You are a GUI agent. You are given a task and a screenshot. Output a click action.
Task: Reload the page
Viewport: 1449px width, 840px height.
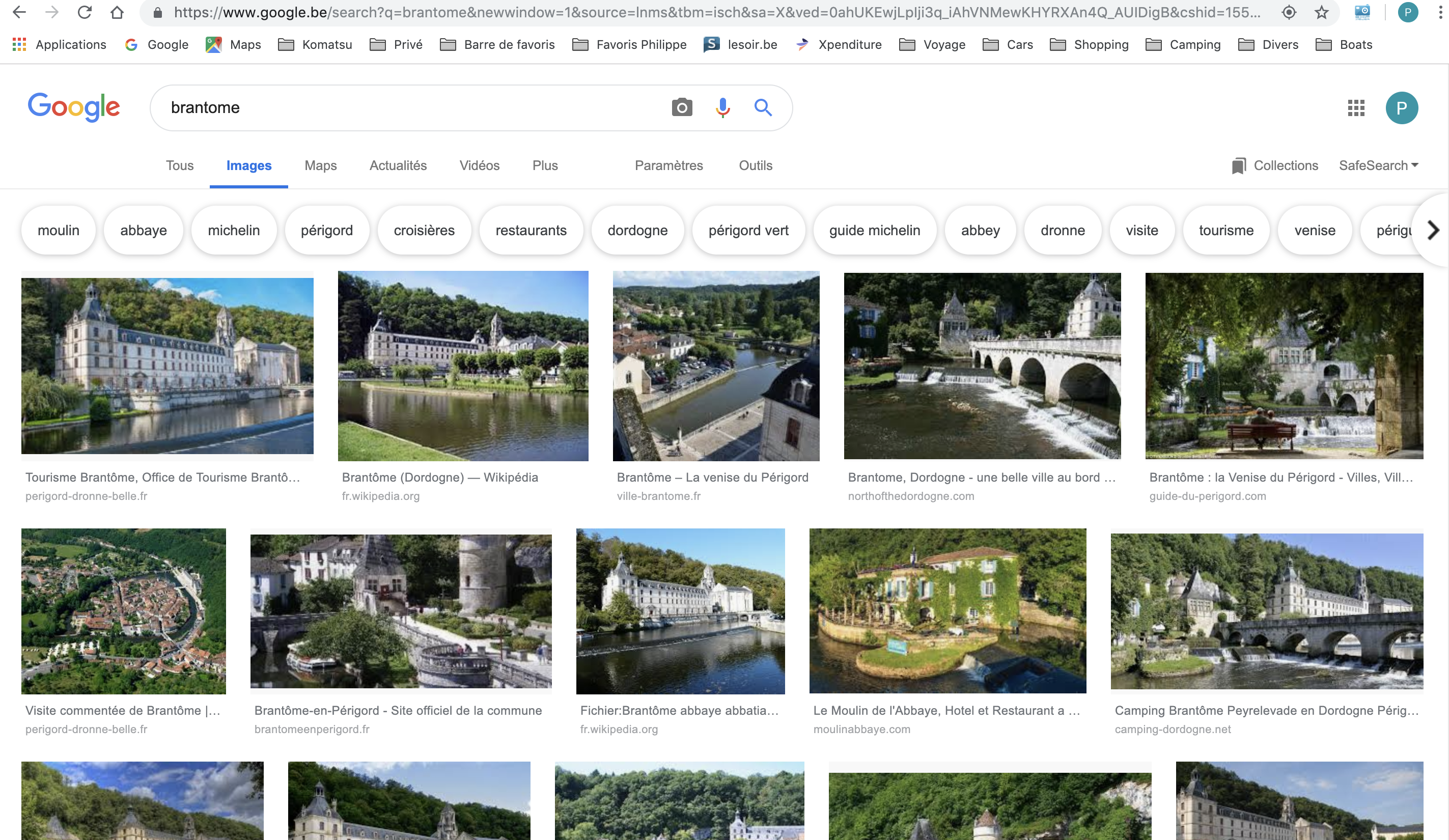(85, 12)
